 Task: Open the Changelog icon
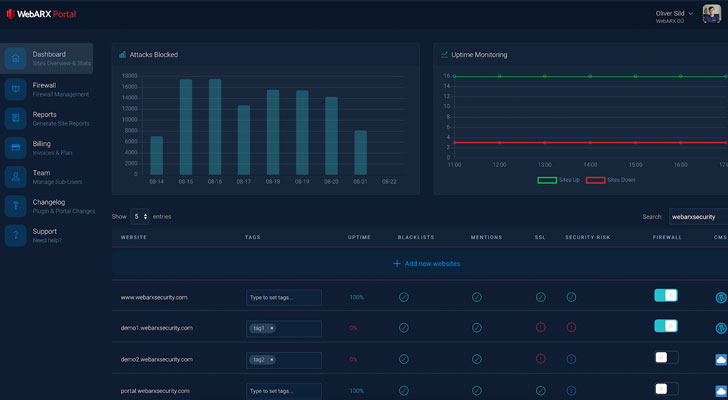(15, 206)
